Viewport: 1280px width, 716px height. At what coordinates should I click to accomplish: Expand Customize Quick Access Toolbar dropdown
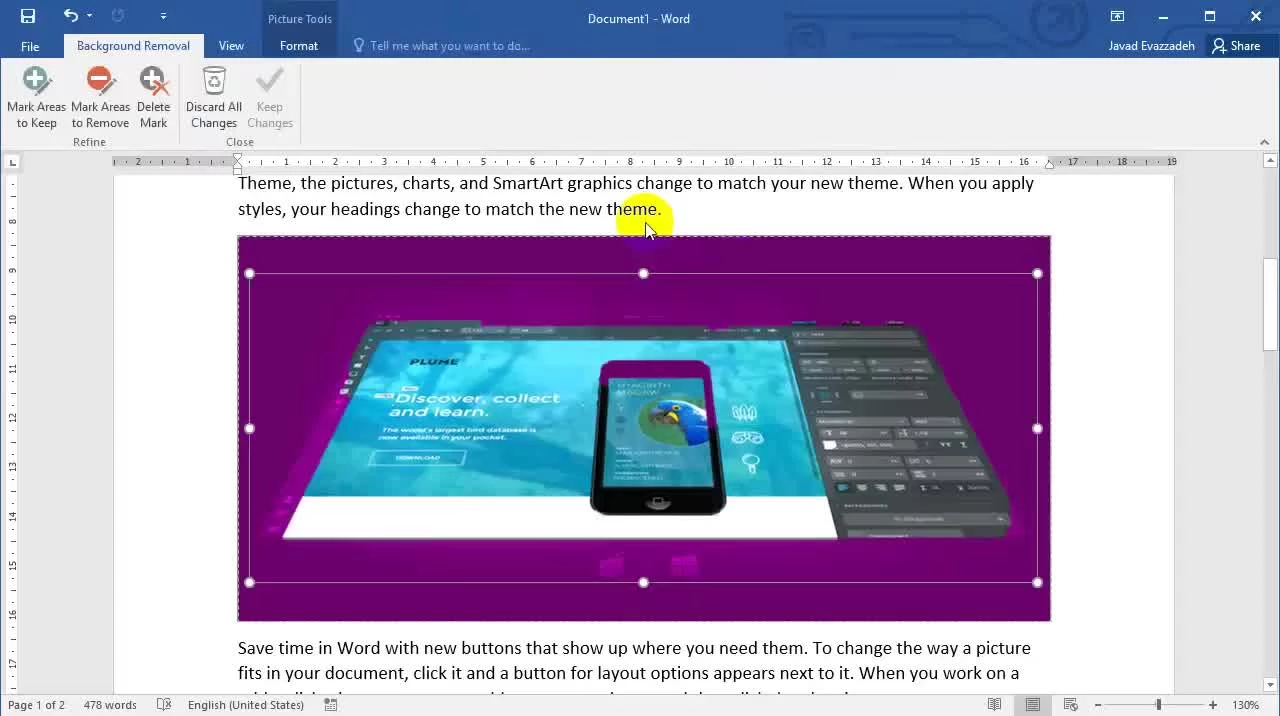163,16
